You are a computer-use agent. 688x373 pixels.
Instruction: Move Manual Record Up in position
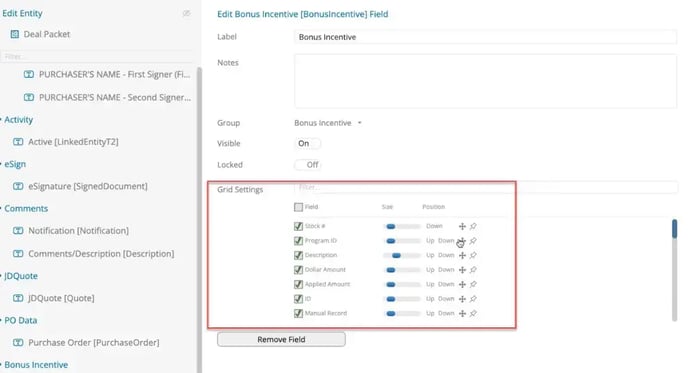tap(430, 313)
